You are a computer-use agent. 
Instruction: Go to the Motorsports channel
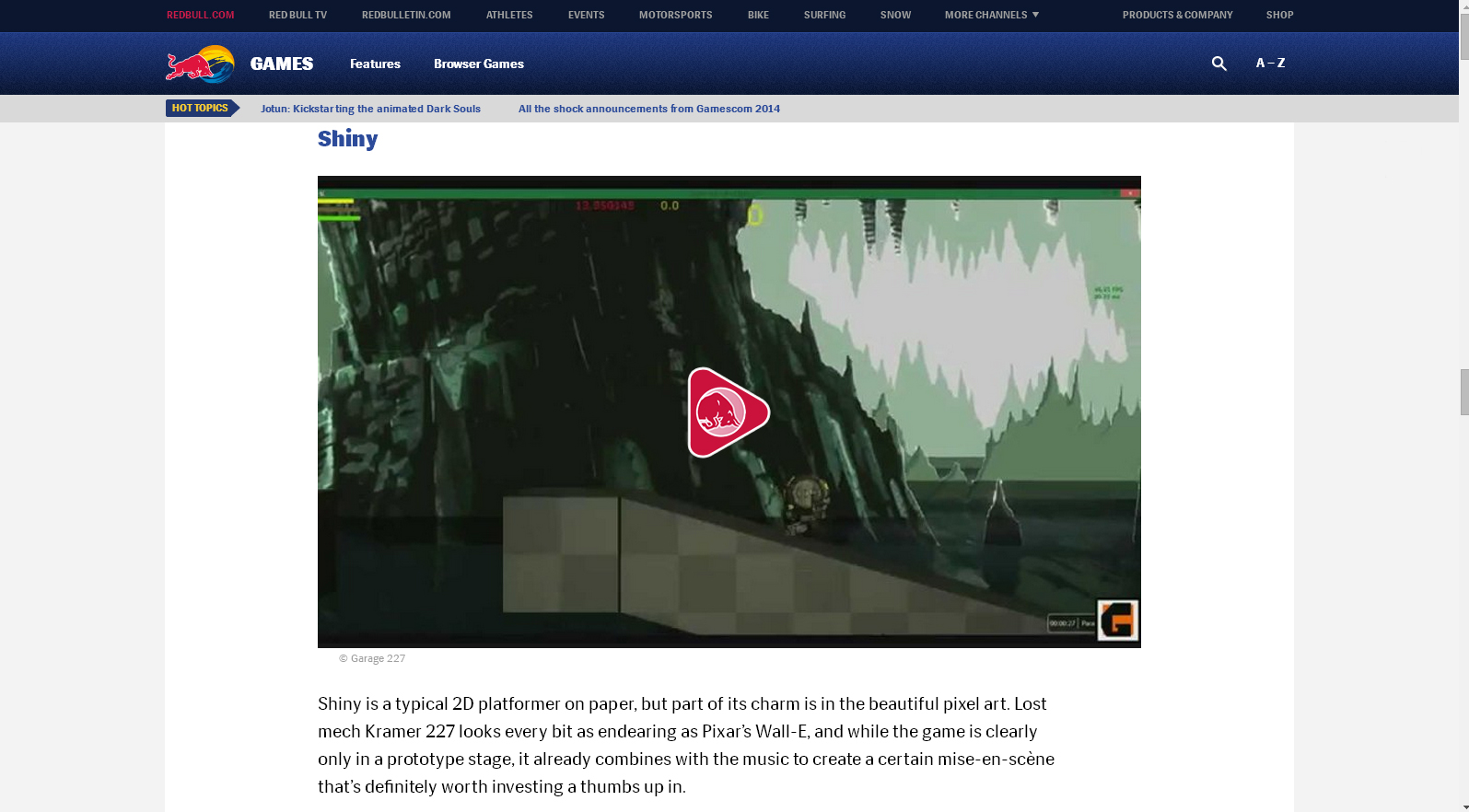coord(676,15)
